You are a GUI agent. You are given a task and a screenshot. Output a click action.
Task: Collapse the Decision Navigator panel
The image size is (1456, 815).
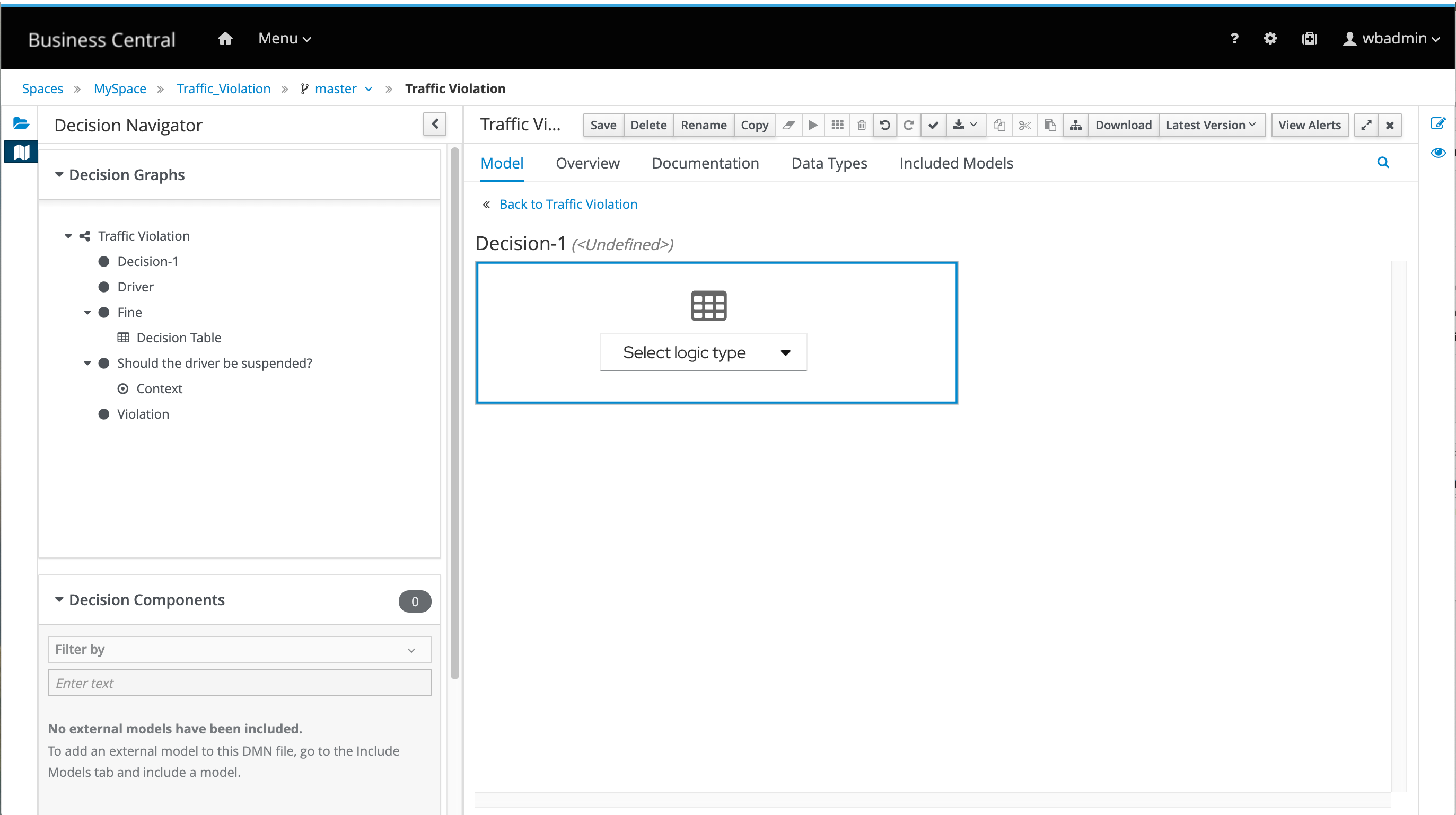tap(435, 123)
